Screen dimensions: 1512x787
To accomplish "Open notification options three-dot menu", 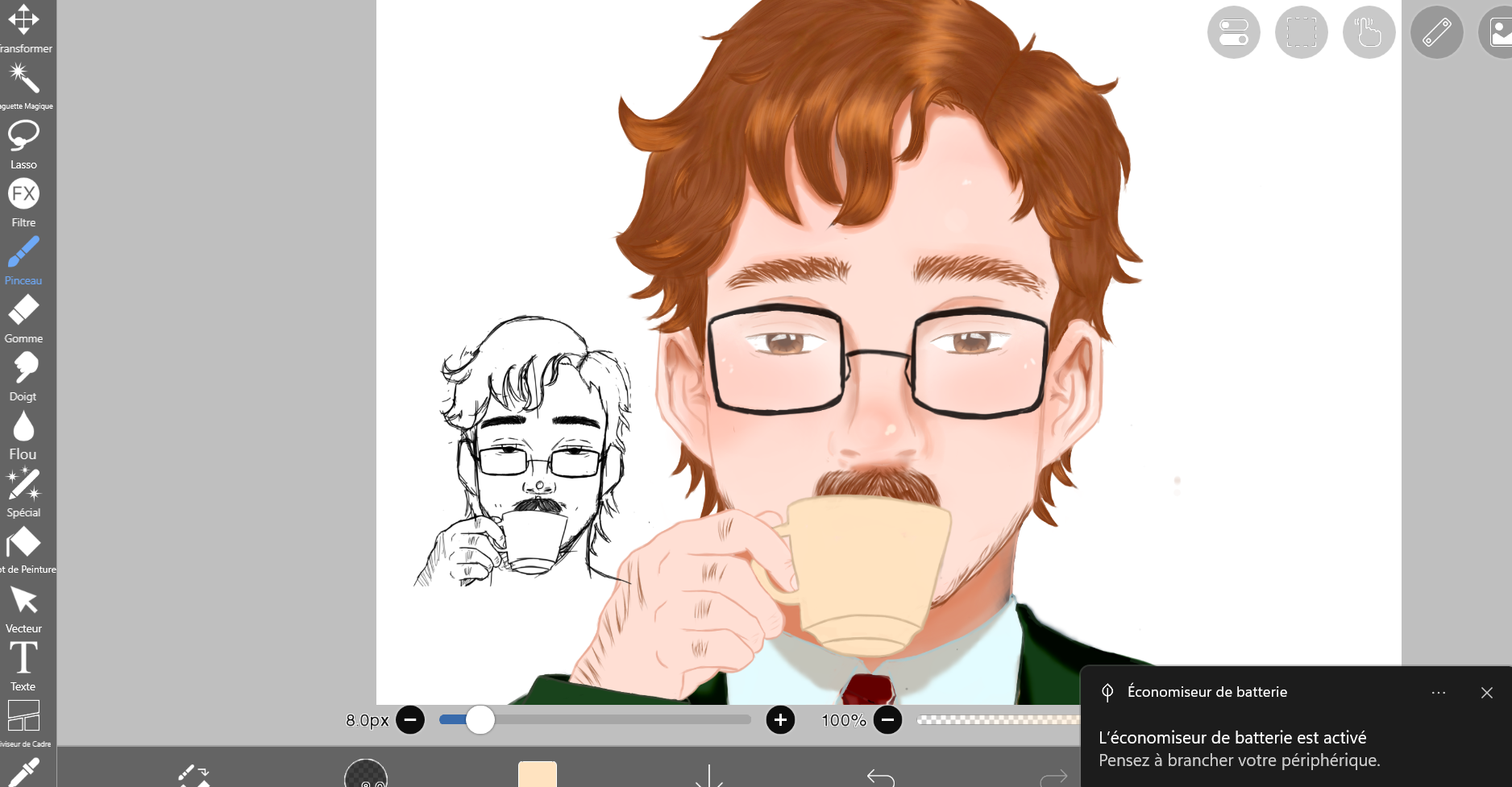I will [1439, 693].
